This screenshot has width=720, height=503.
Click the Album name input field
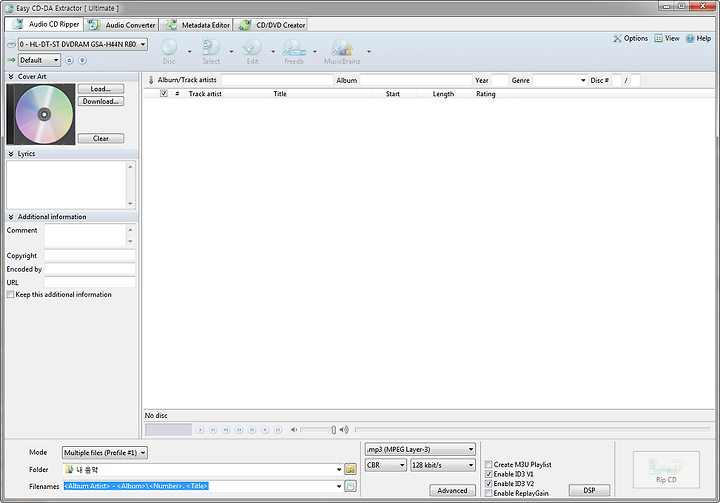tap(416, 80)
